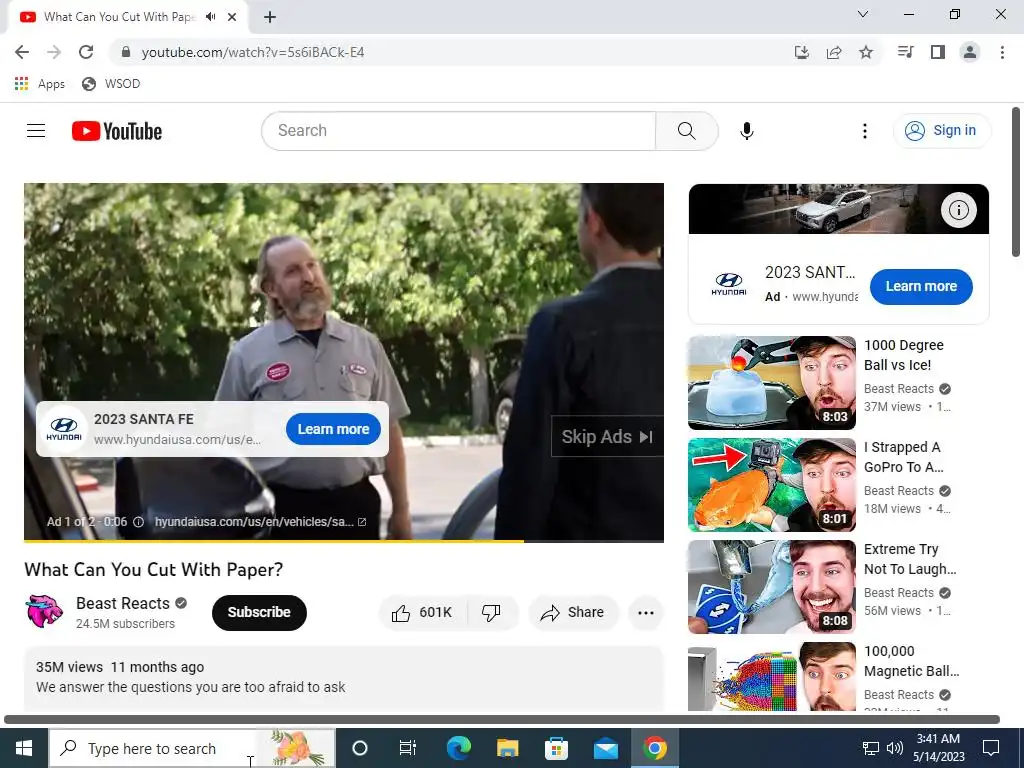Open Mail app from taskbar

point(605,748)
